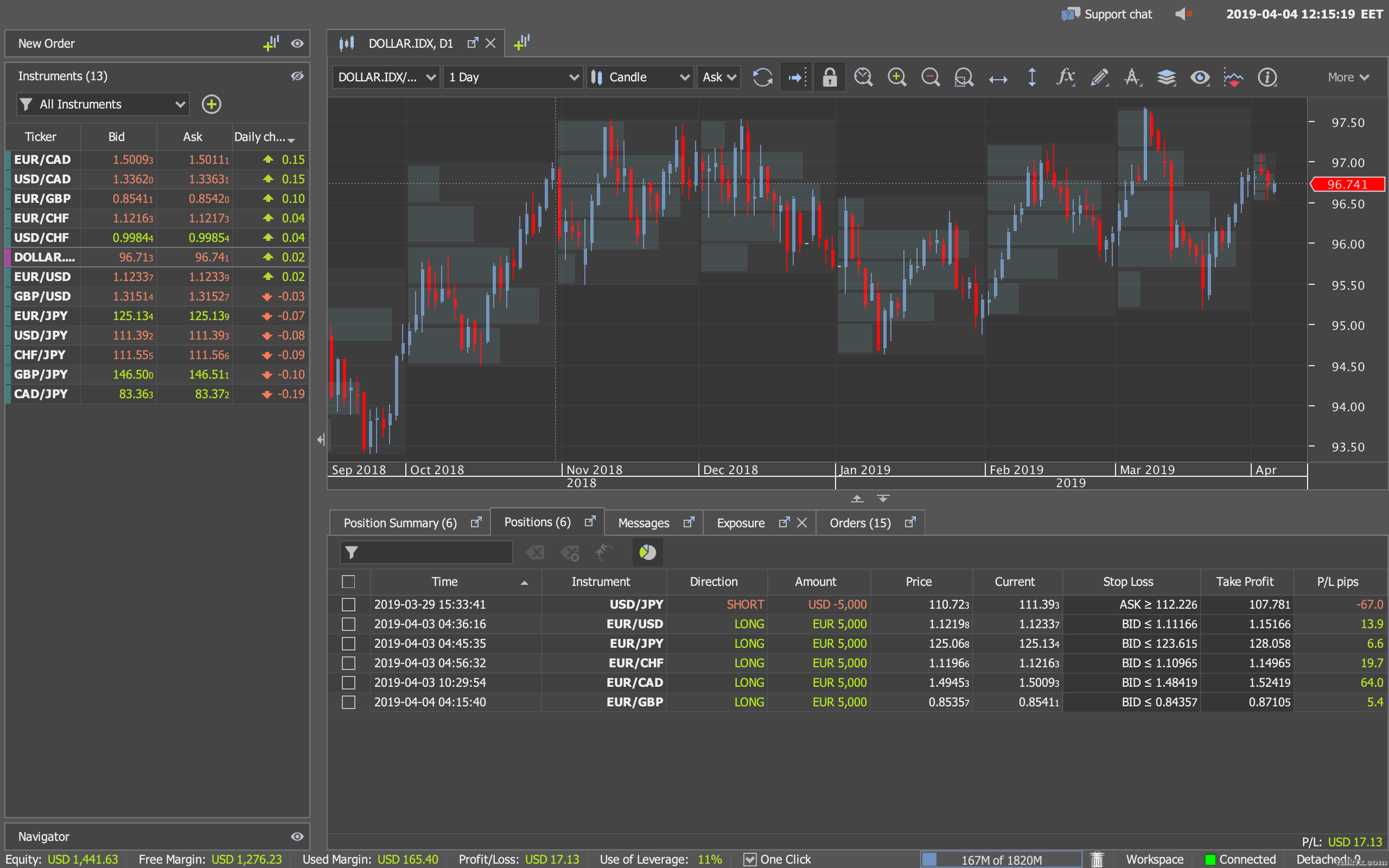
Task: Open the All Instruments filter dropdown
Action: [x=103, y=105]
